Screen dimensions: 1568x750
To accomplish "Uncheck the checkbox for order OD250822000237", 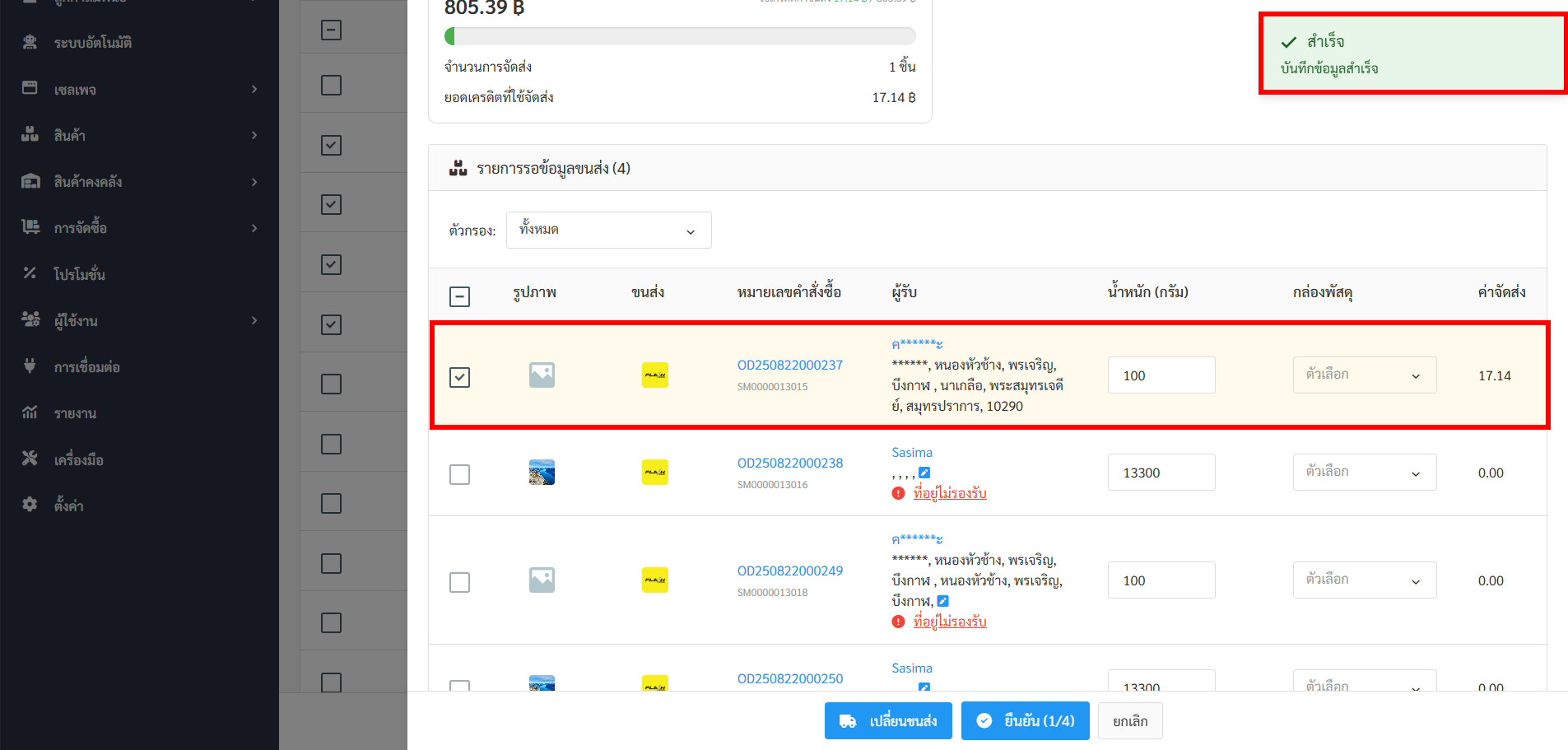I will click(x=459, y=377).
